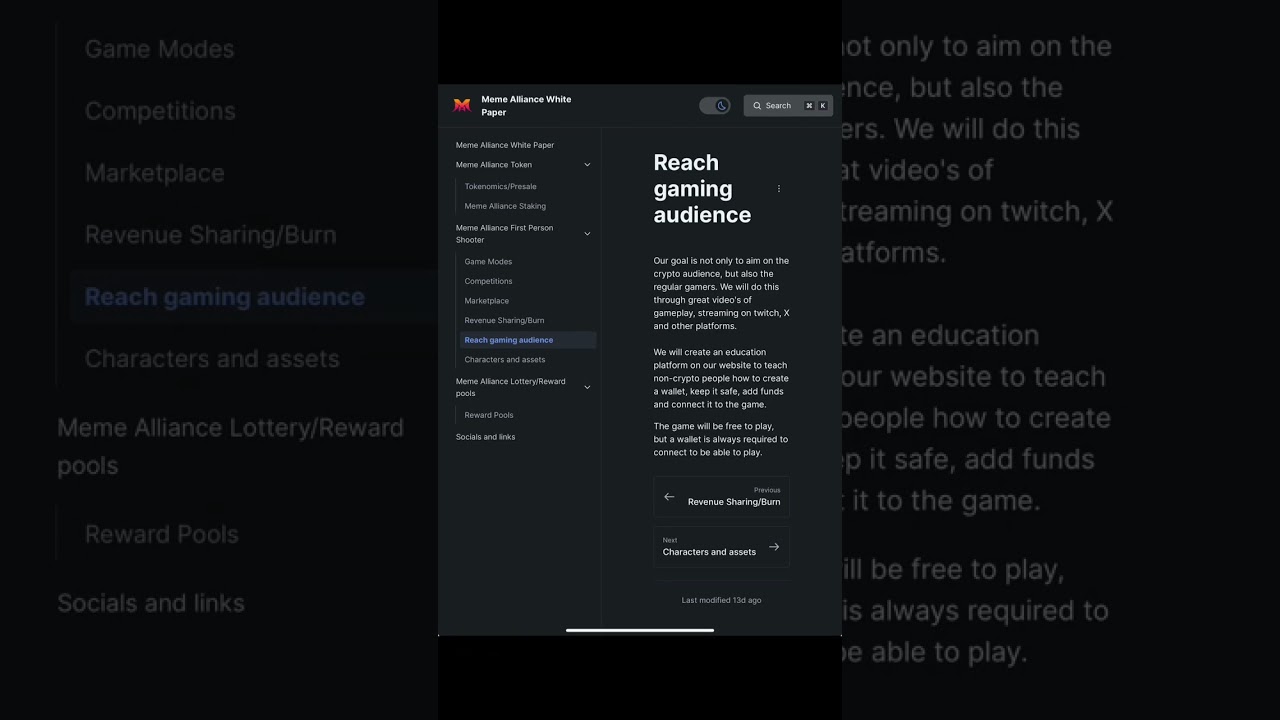Open Tokenomics/Presale page

pyautogui.click(x=500, y=186)
